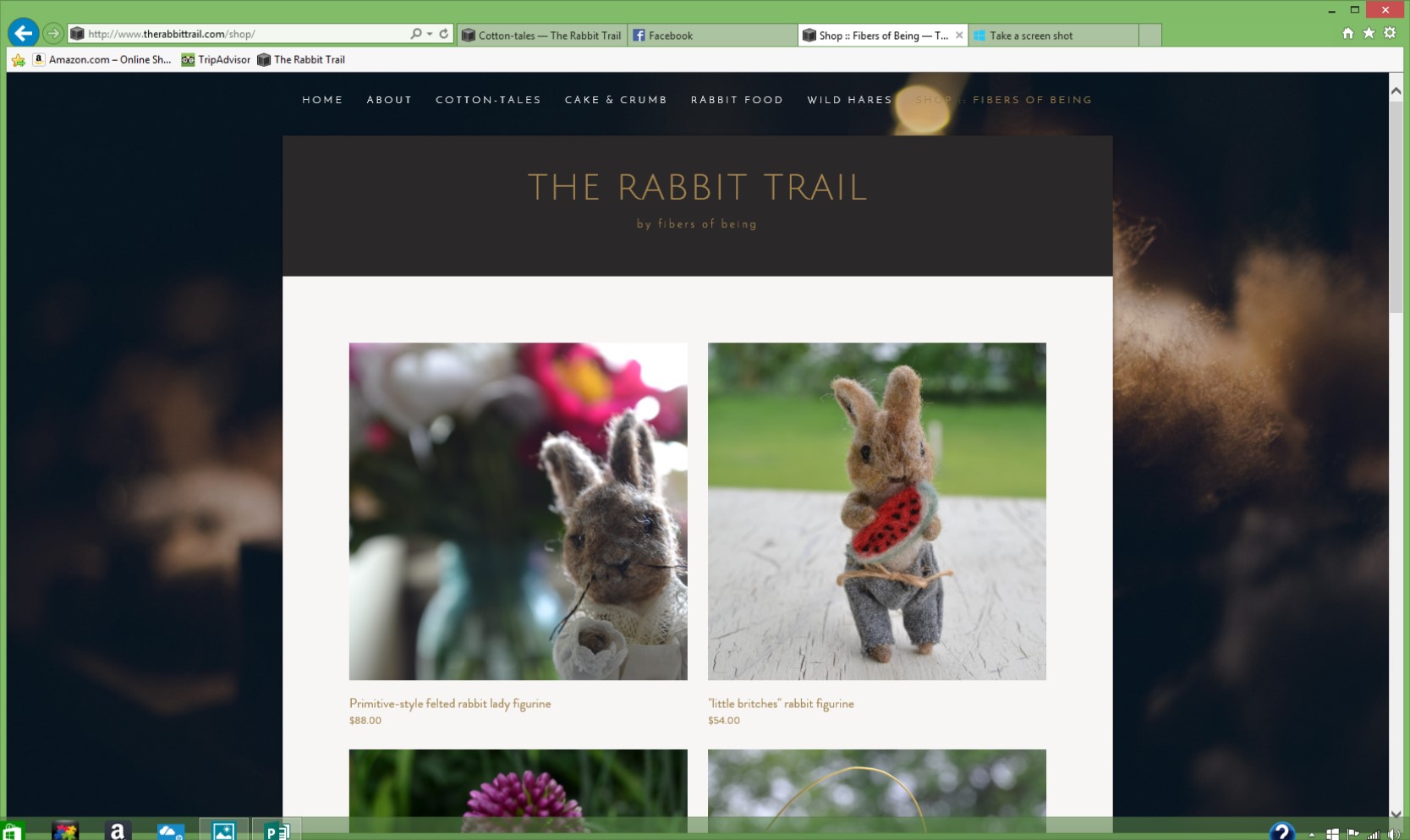Screen dimensions: 1410x840
Task: Click the search magnifier in address bar
Action: click(415, 34)
